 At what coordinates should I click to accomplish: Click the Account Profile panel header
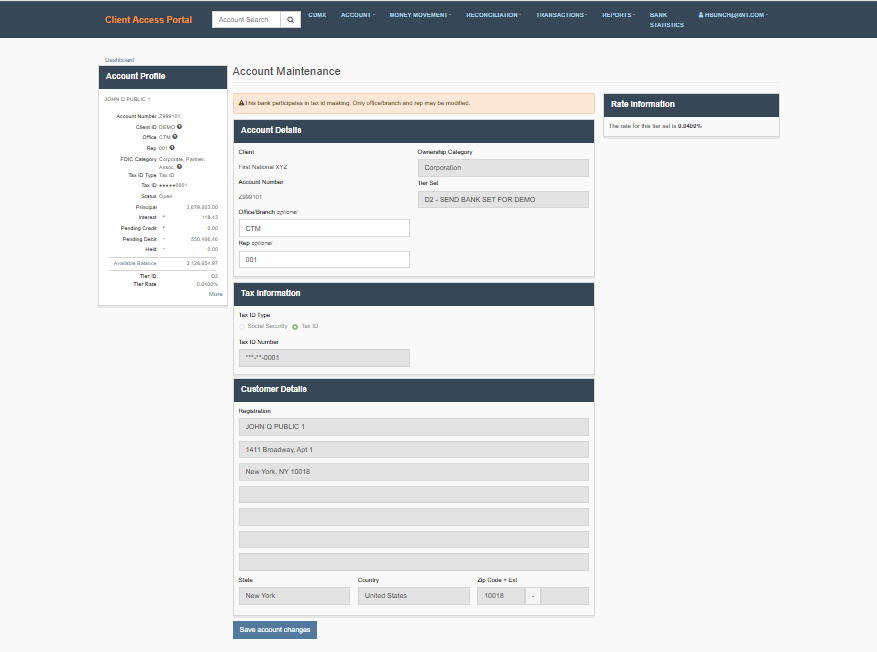tap(163, 77)
